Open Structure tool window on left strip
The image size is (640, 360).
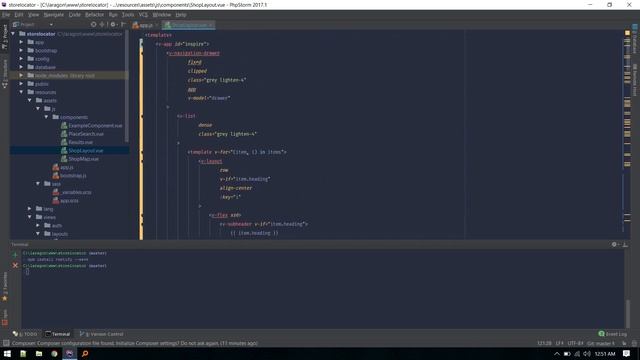[5, 73]
